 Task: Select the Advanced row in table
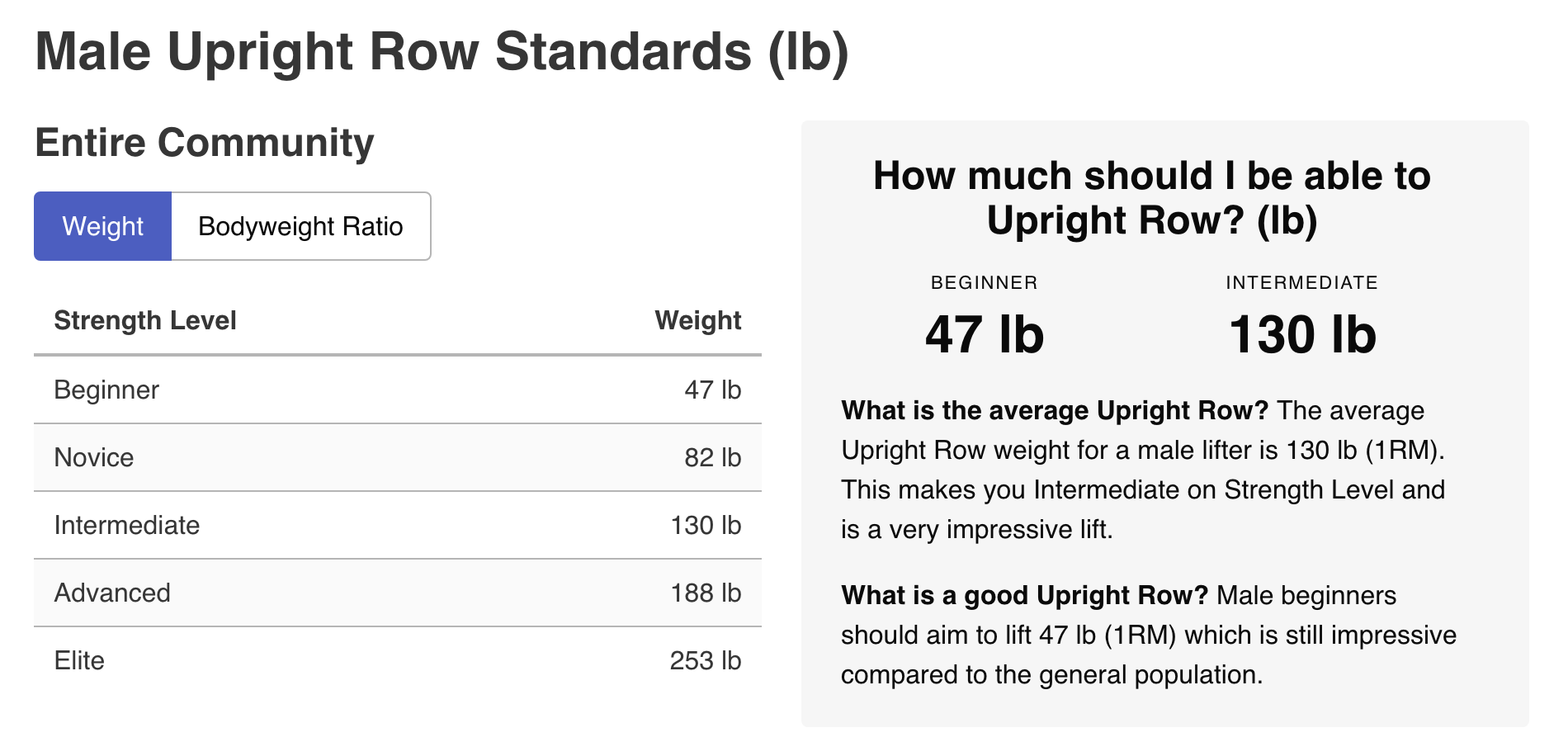397,593
